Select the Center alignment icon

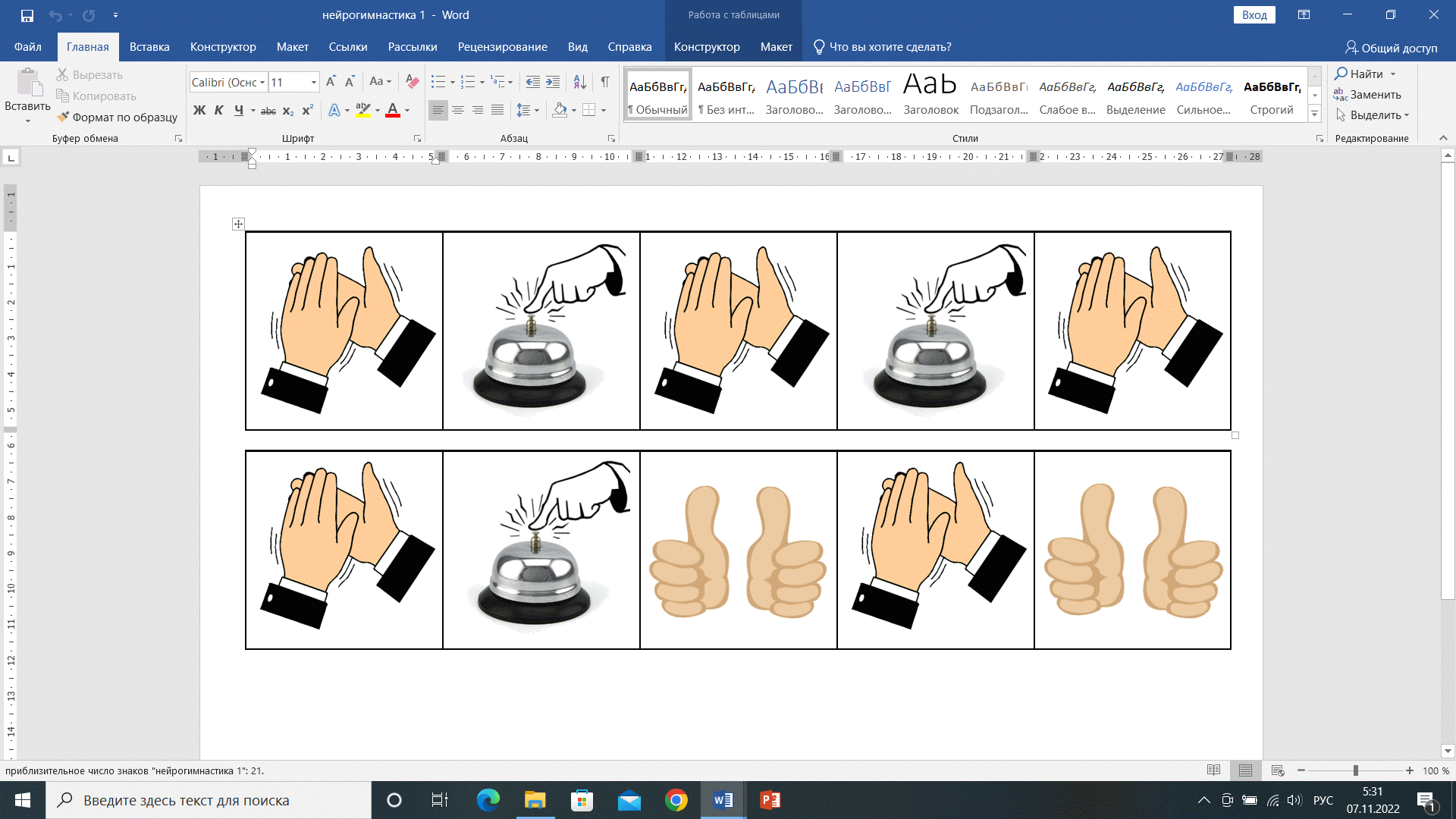click(x=458, y=110)
